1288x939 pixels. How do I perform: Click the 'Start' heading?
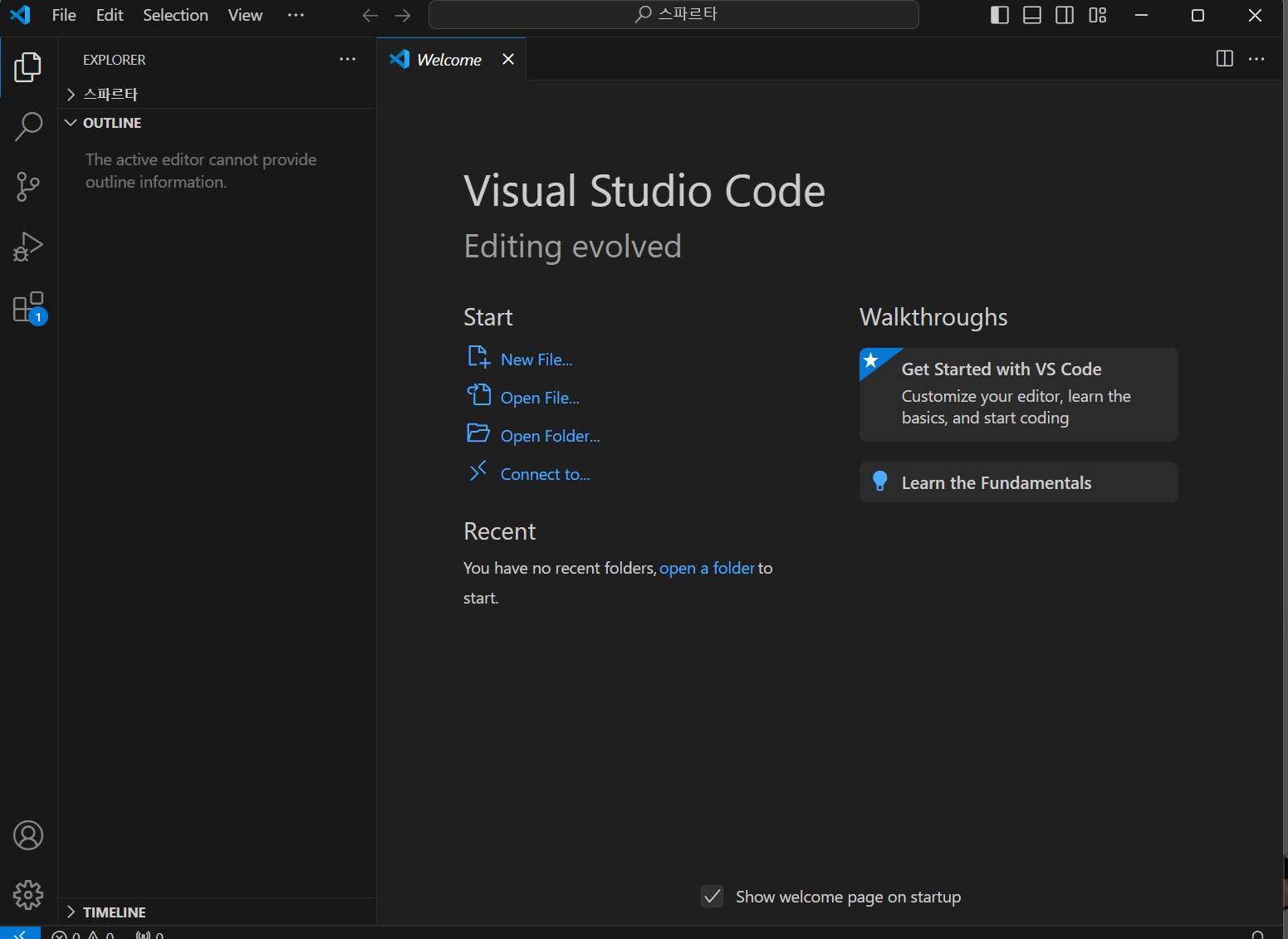[x=487, y=317]
